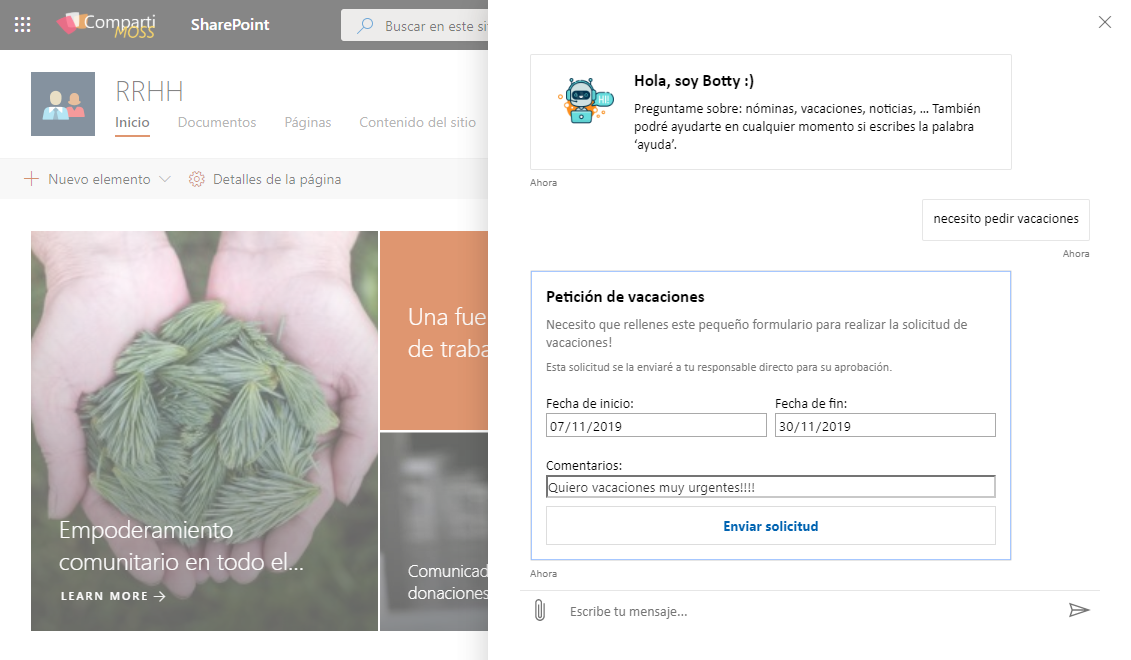Click the LEARN MORE link

[x=113, y=596]
